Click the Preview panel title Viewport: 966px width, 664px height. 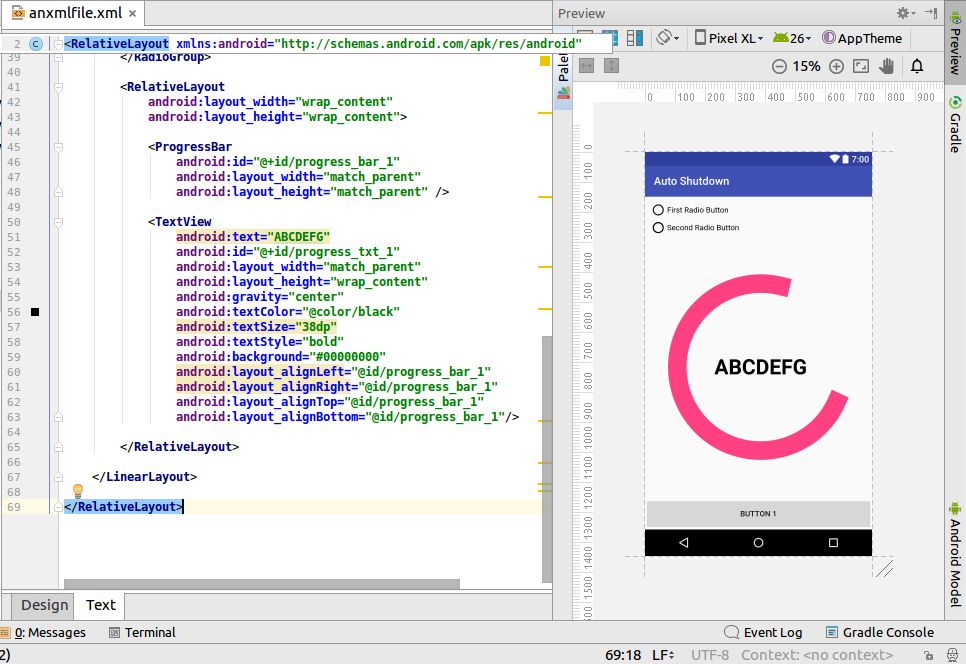[x=581, y=14]
